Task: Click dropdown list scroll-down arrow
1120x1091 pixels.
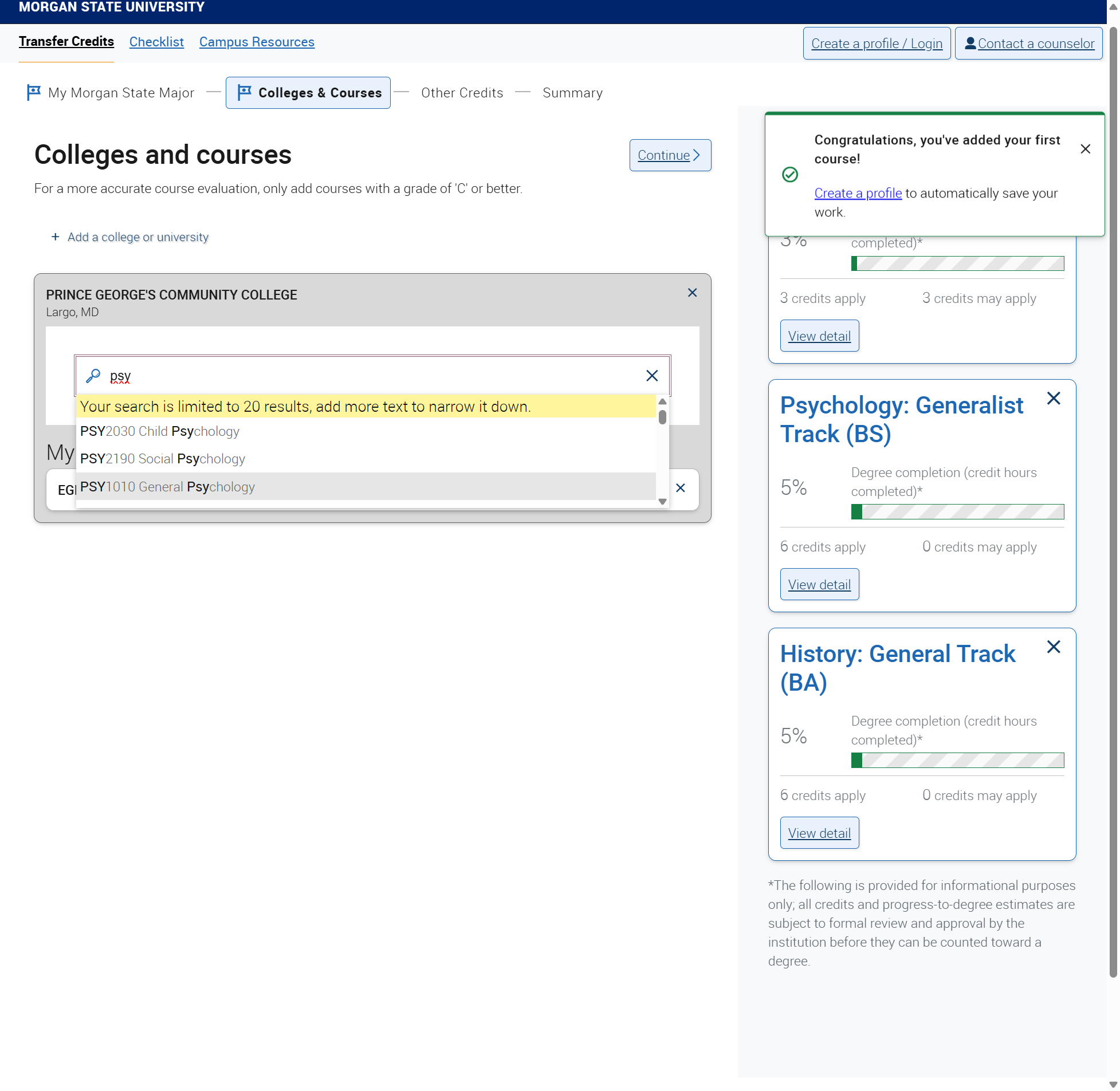Action: point(662,502)
